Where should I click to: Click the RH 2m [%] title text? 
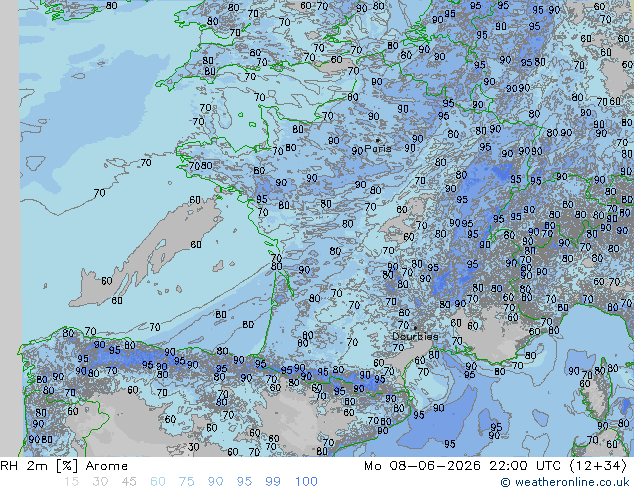tap(39, 466)
